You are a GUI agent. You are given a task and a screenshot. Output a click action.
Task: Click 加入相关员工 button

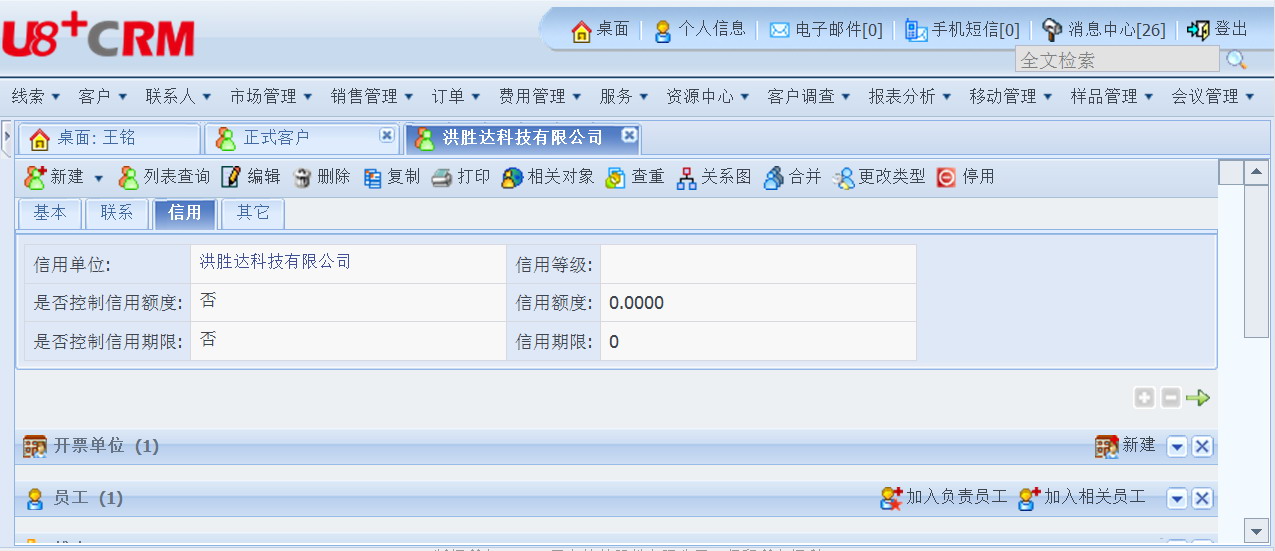(1081, 497)
